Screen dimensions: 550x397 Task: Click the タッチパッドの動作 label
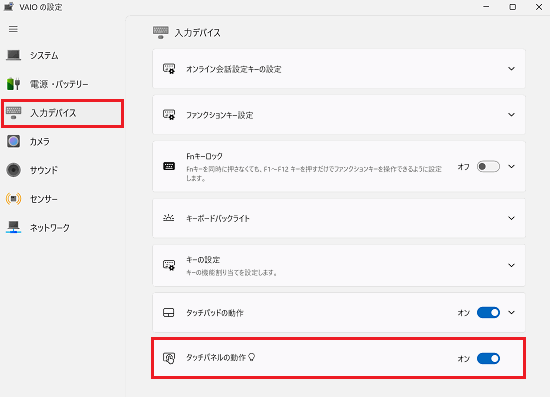point(215,313)
